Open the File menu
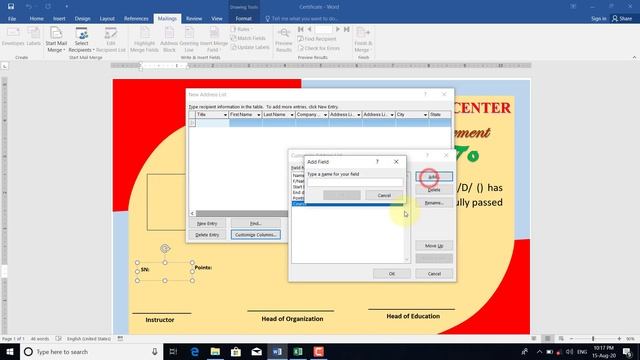The width and height of the screenshot is (640, 360). click(12, 19)
